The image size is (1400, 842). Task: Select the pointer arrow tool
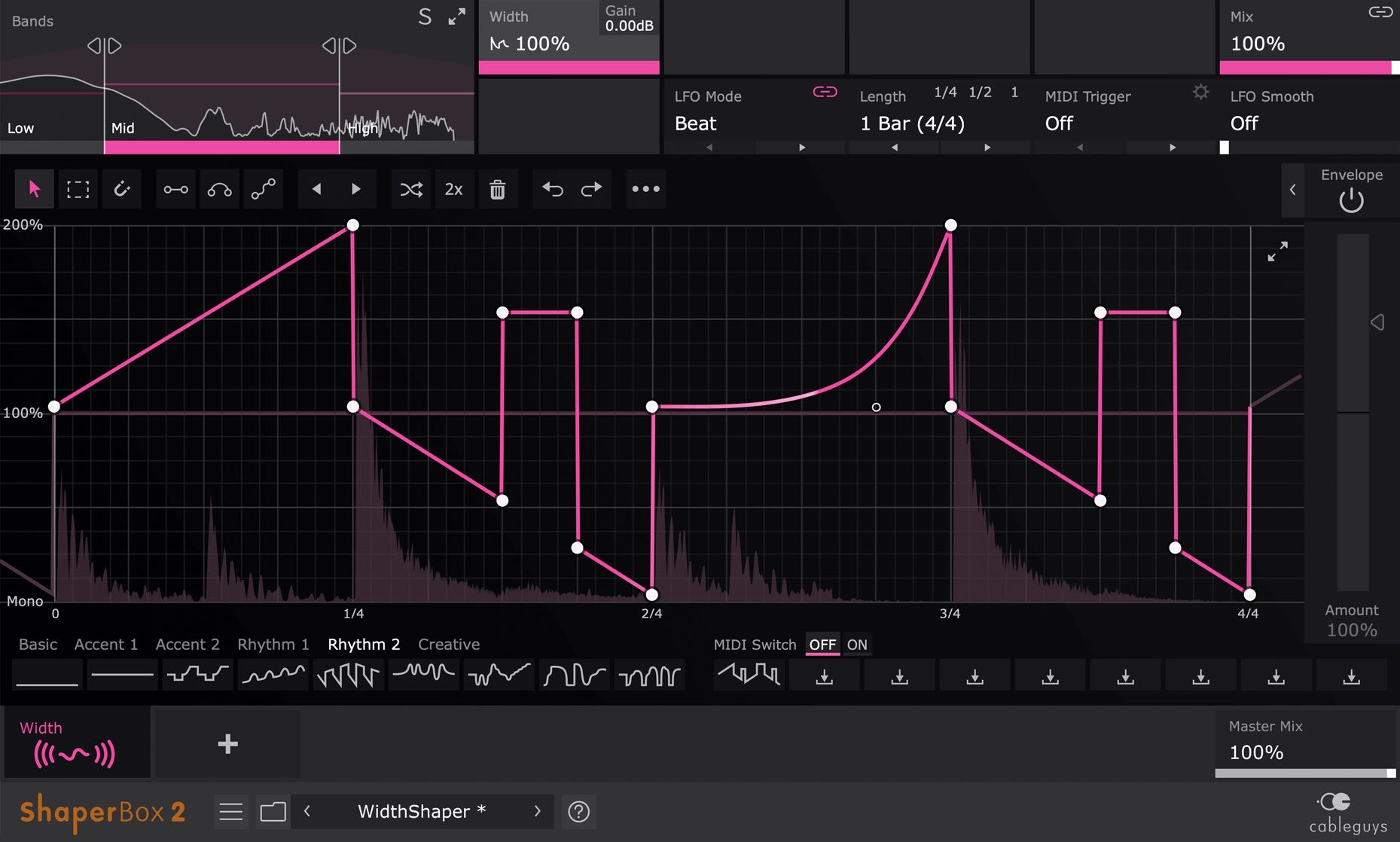34,189
